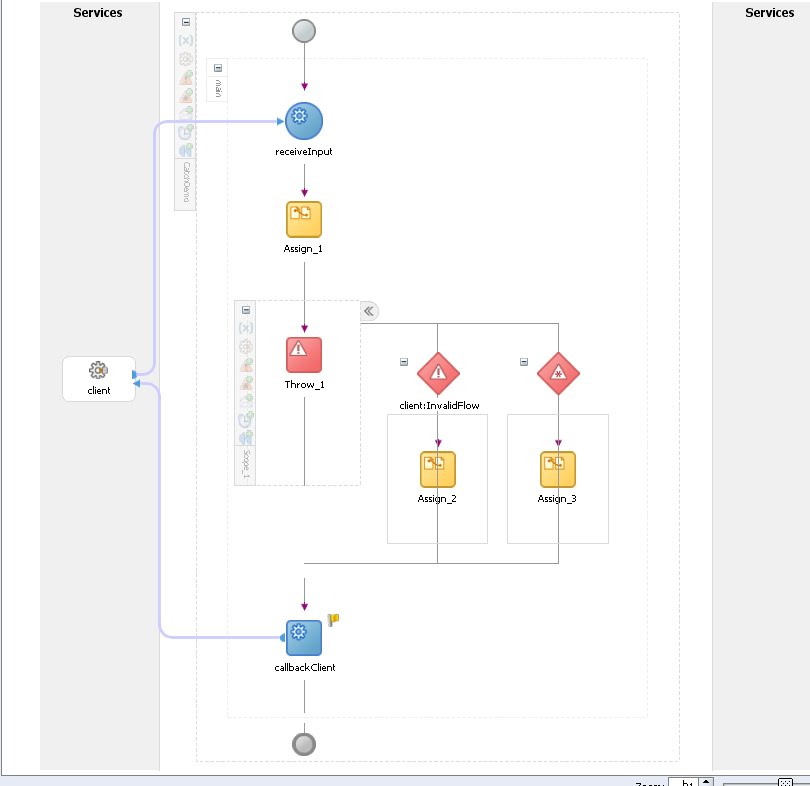Click the unnamed catch-all fault handler diamond

click(x=558, y=372)
